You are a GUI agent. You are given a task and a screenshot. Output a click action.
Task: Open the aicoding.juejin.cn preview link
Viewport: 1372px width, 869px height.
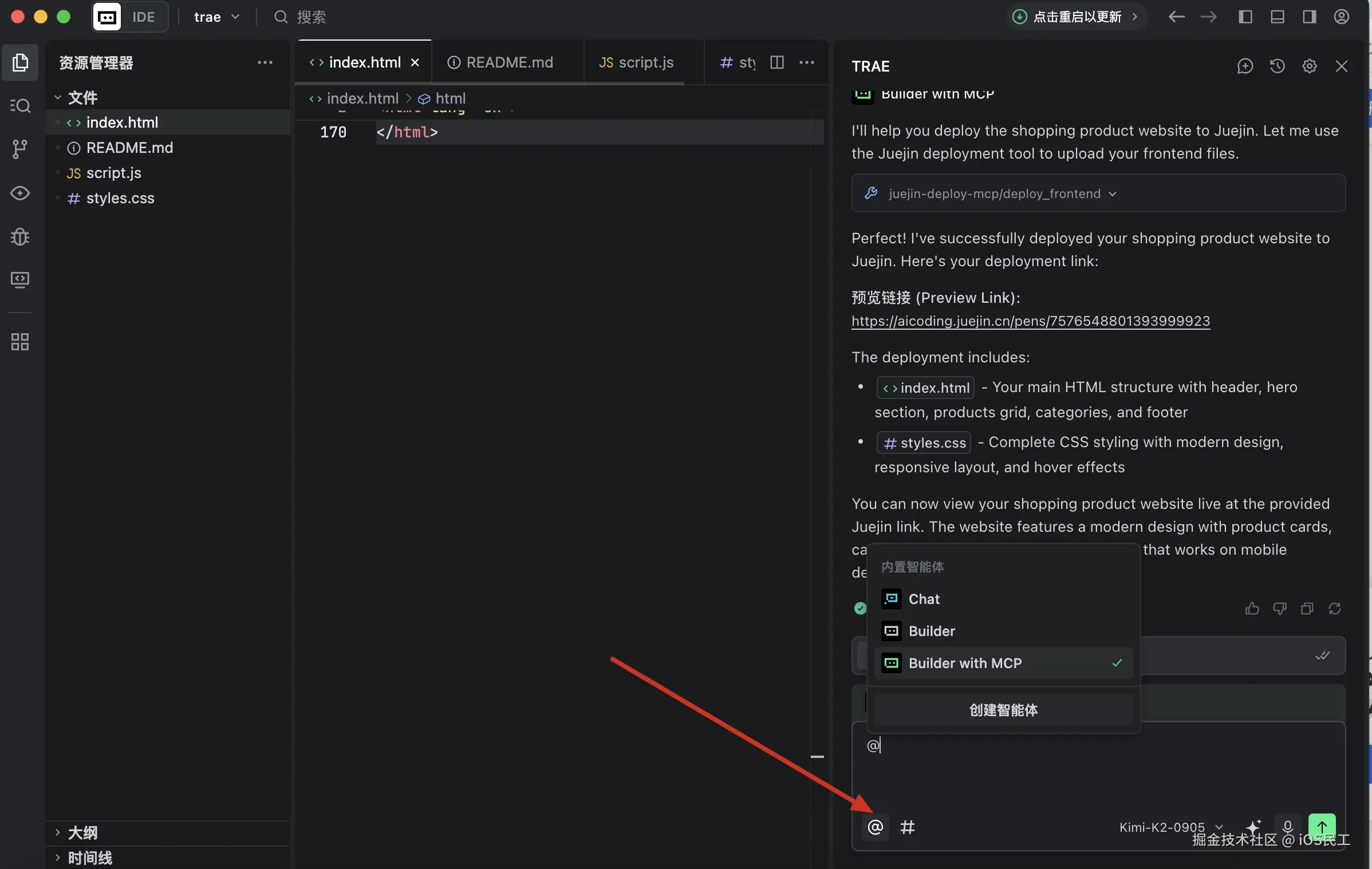pyautogui.click(x=1031, y=321)
